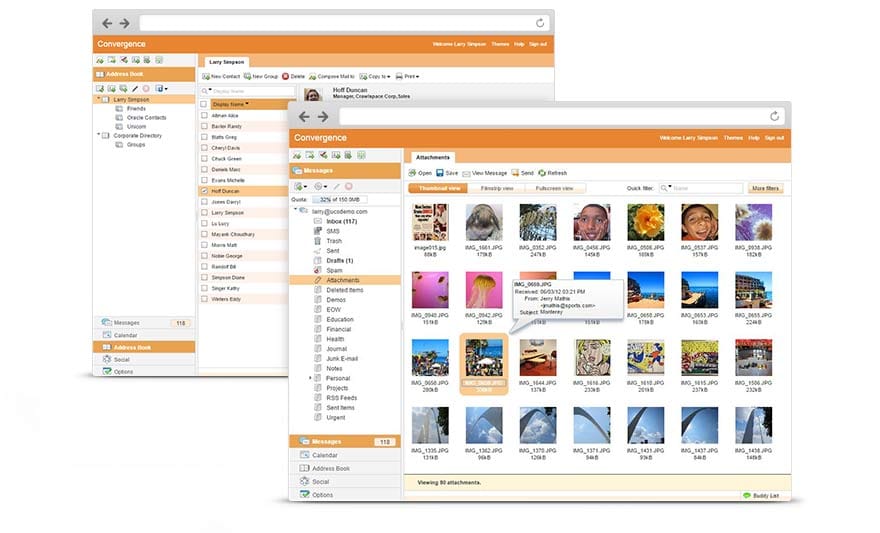Reload page in rear Address Book window
Screen dimensions: 880x533
[540, 23]
